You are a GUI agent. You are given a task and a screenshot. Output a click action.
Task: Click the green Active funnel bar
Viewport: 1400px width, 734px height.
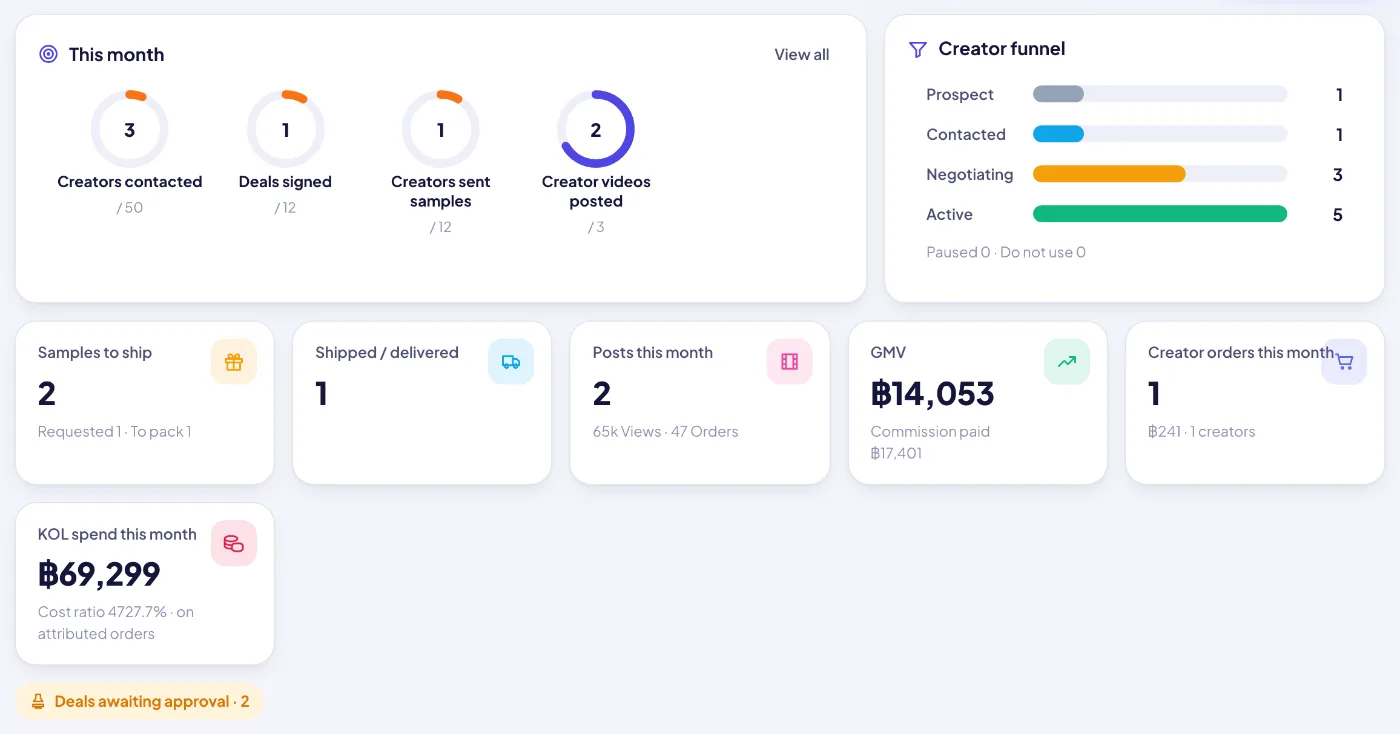[x=1160, y=214]
